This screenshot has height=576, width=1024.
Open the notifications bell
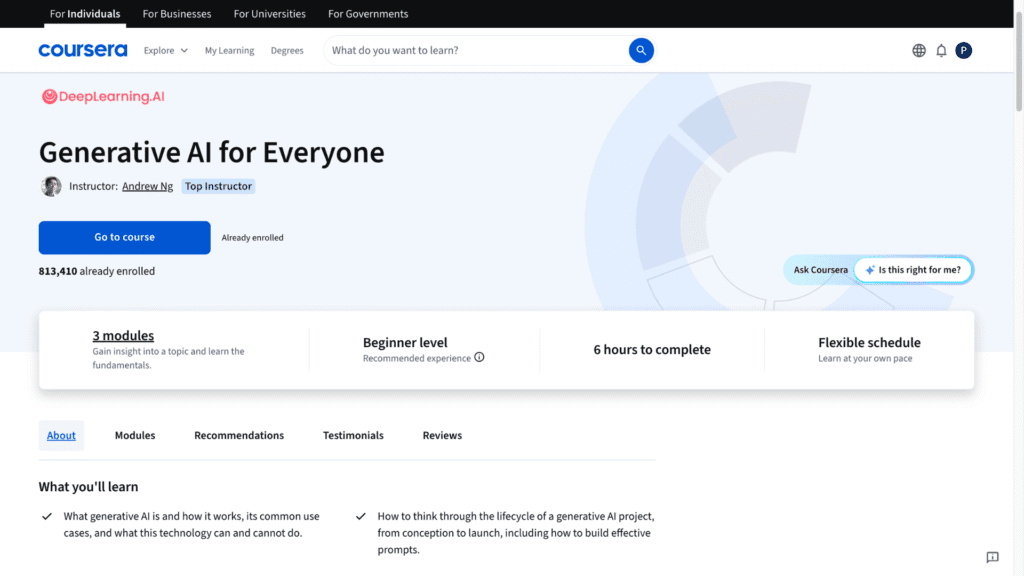point(941,50)
